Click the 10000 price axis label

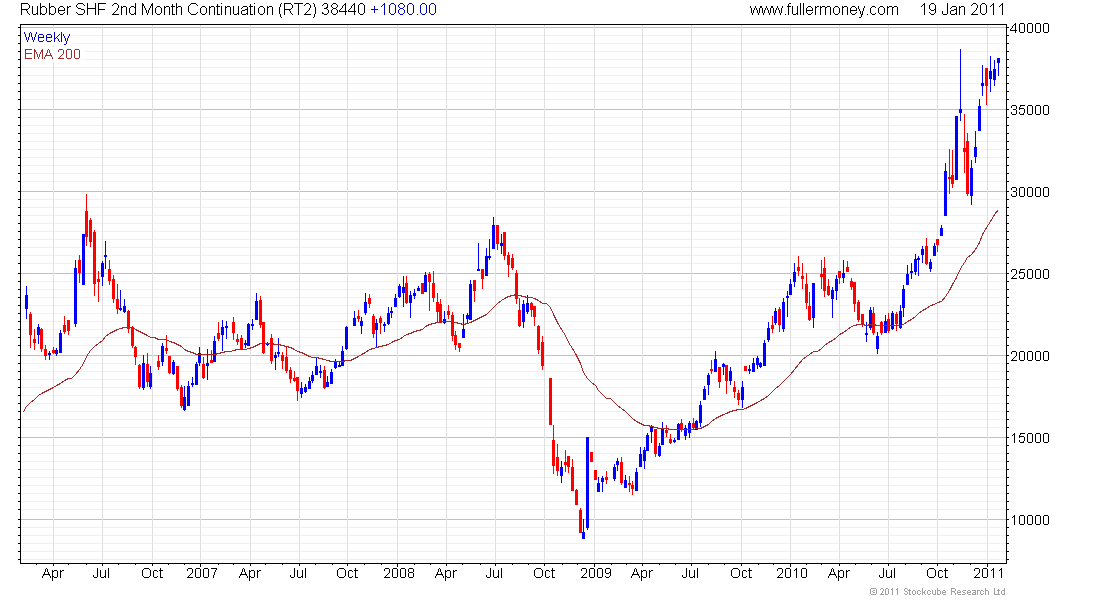1031,521
